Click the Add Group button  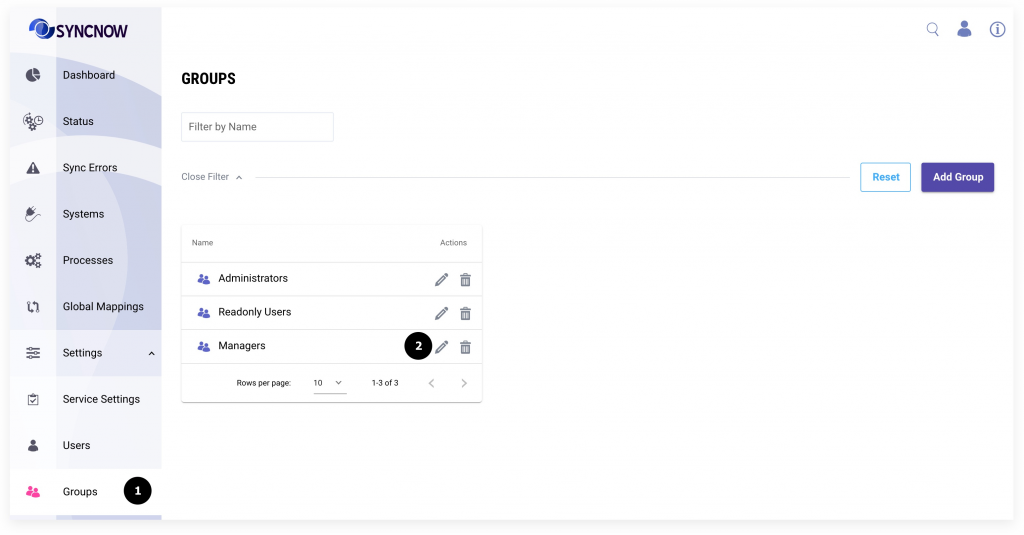957,177
